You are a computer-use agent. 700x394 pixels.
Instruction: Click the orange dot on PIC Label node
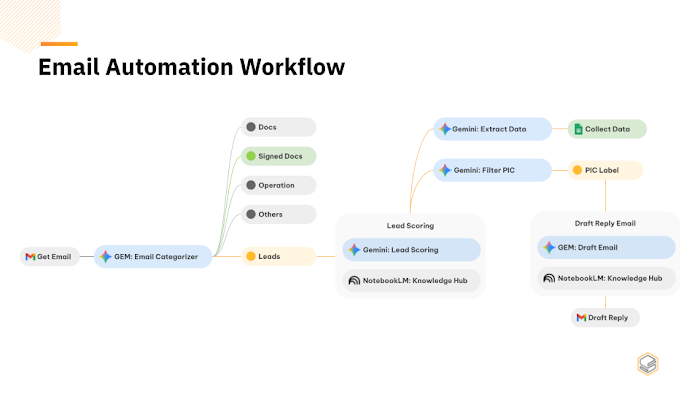click(x=577, y=170)
